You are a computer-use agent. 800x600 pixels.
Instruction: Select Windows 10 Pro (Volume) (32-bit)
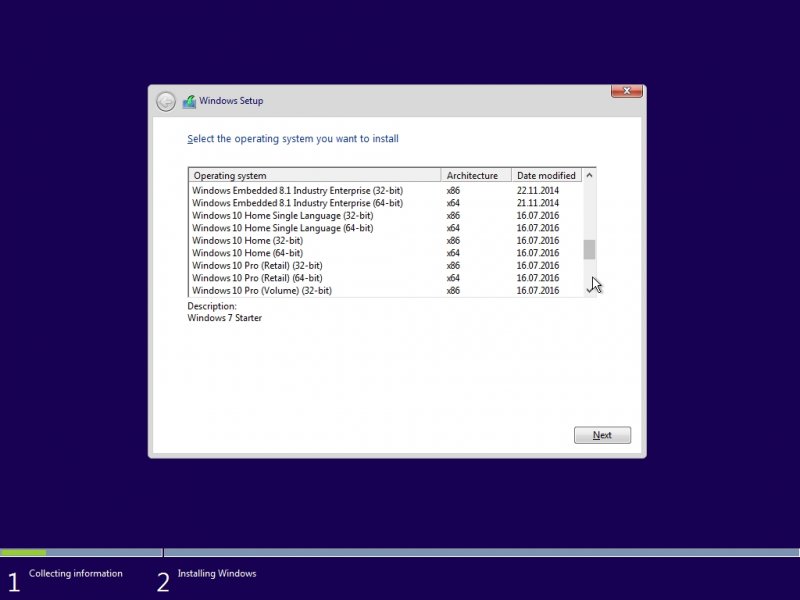coord(386,290)
